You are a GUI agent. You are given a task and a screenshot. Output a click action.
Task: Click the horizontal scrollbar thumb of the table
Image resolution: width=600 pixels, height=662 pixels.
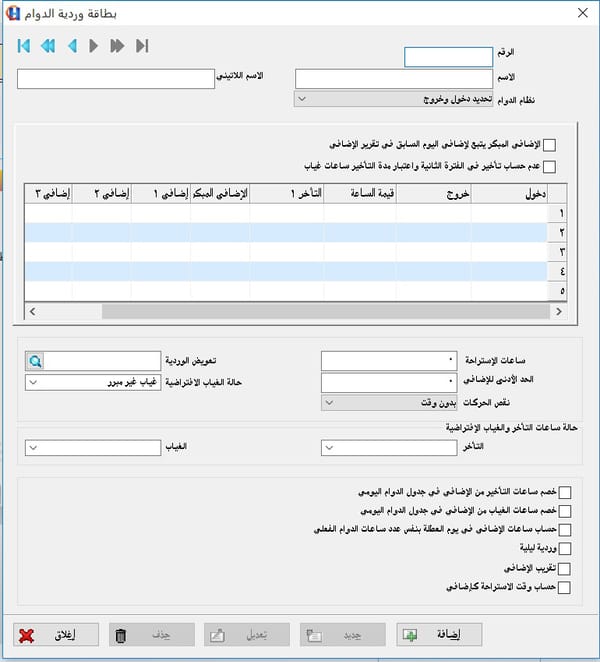(x=326, y=312)
